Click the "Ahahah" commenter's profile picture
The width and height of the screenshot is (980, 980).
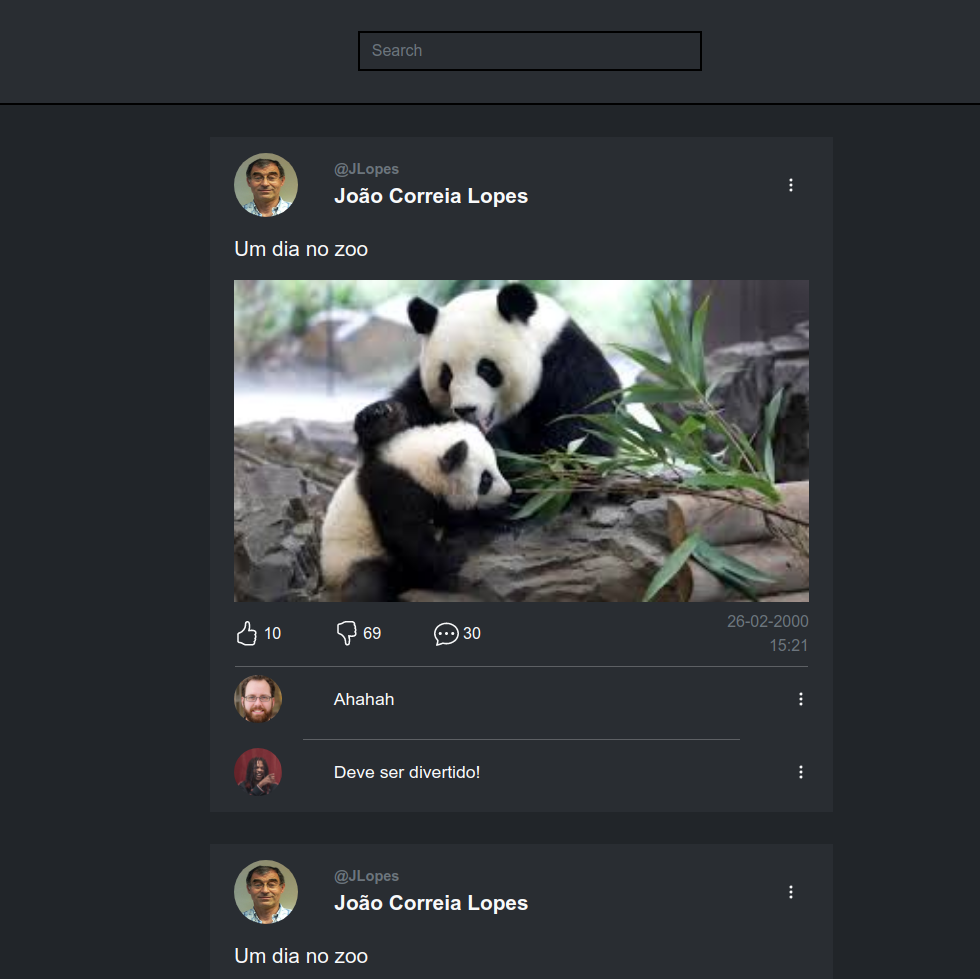[258, 699]
